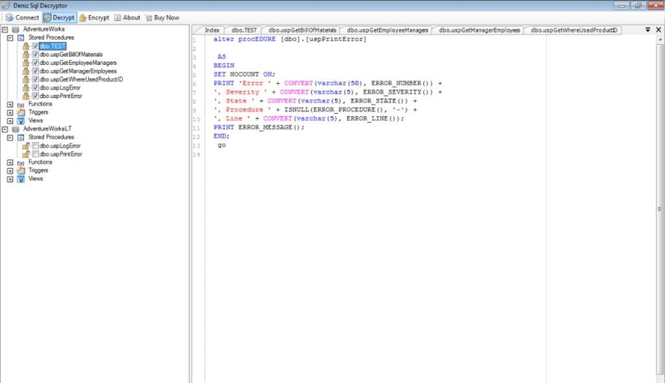Click the Triggers icon under AdventureWorks
Screen dimensions: 665x383
pyautogui.click(x=21, y=112)
